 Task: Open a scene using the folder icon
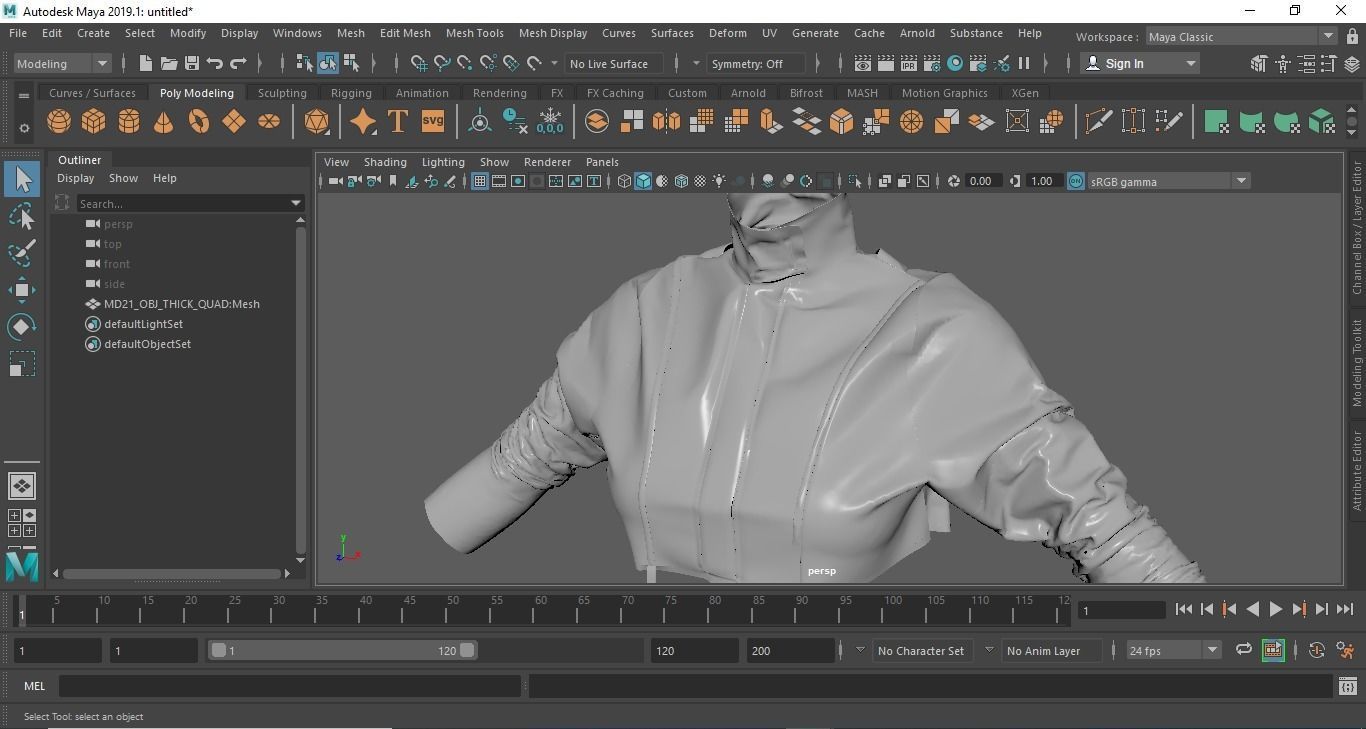point(169,64)
